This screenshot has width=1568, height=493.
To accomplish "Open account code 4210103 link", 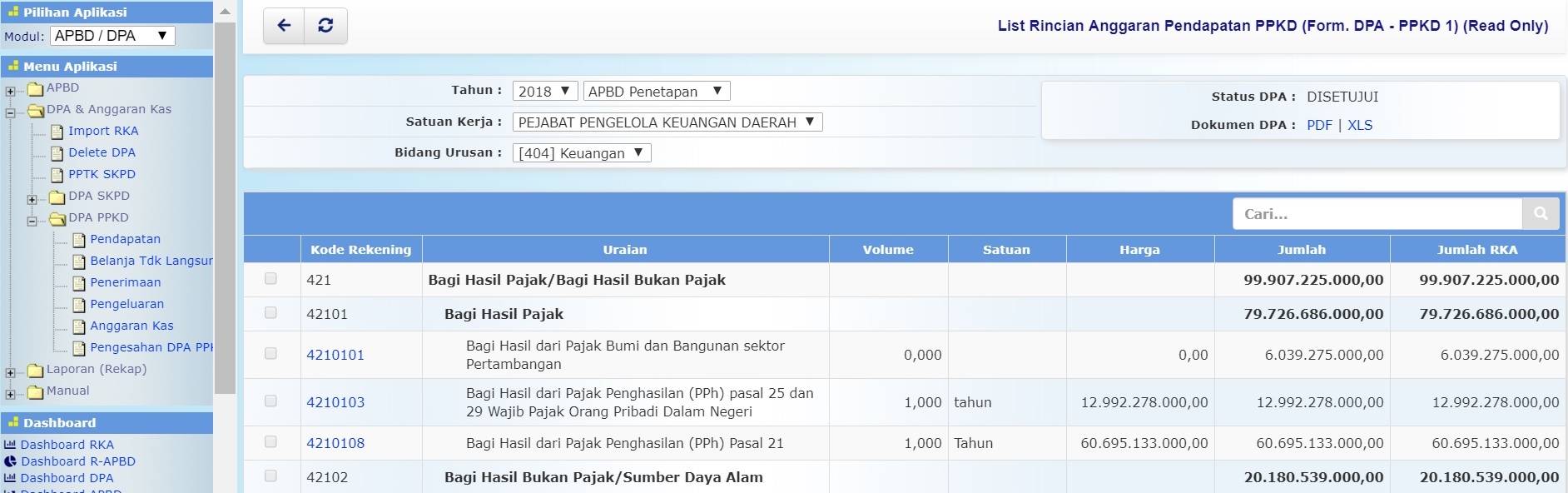I will pyautogui.click(x=335, y=402).
